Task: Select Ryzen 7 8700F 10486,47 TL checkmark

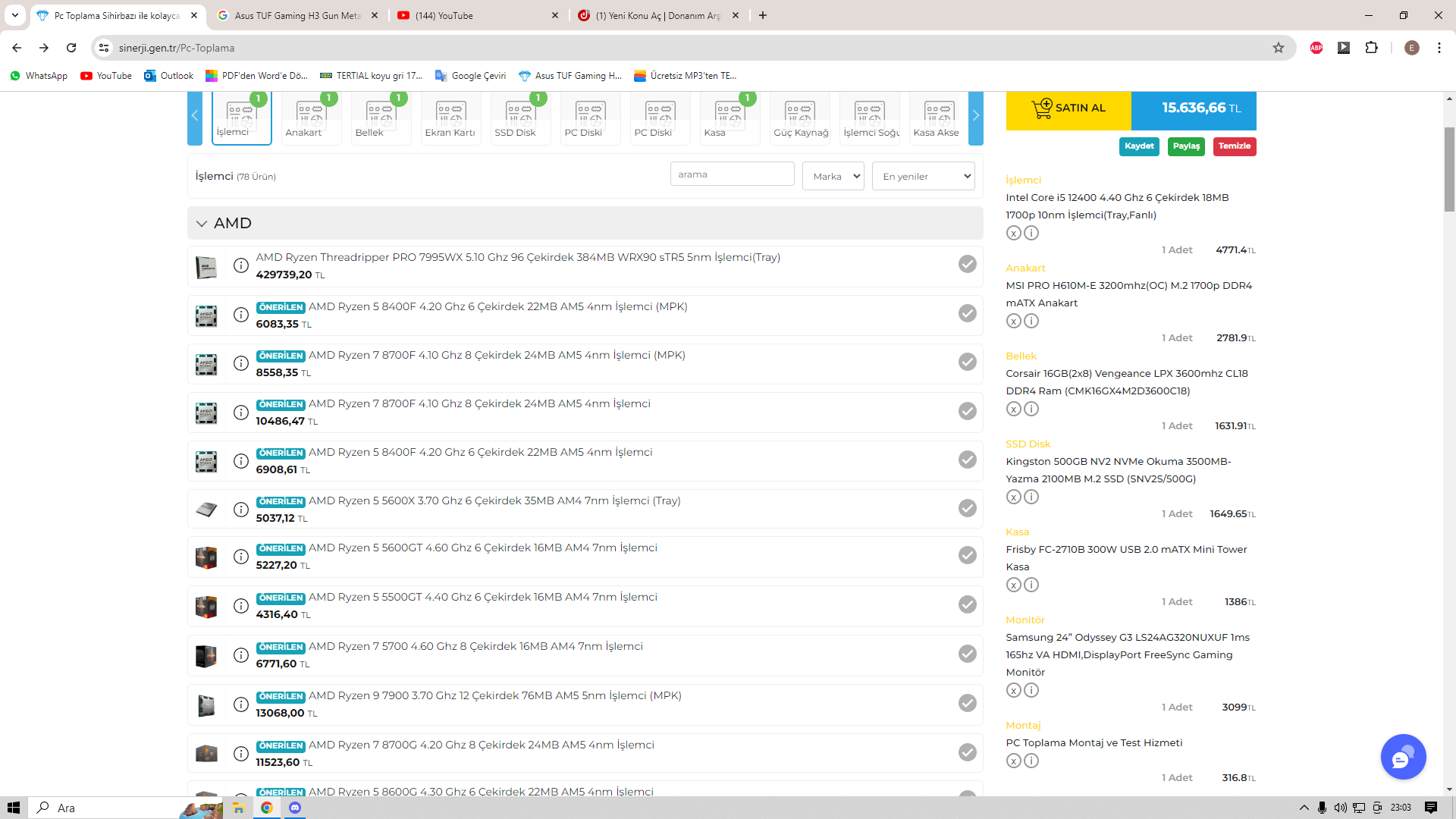Action: click(x=967, y=411)
